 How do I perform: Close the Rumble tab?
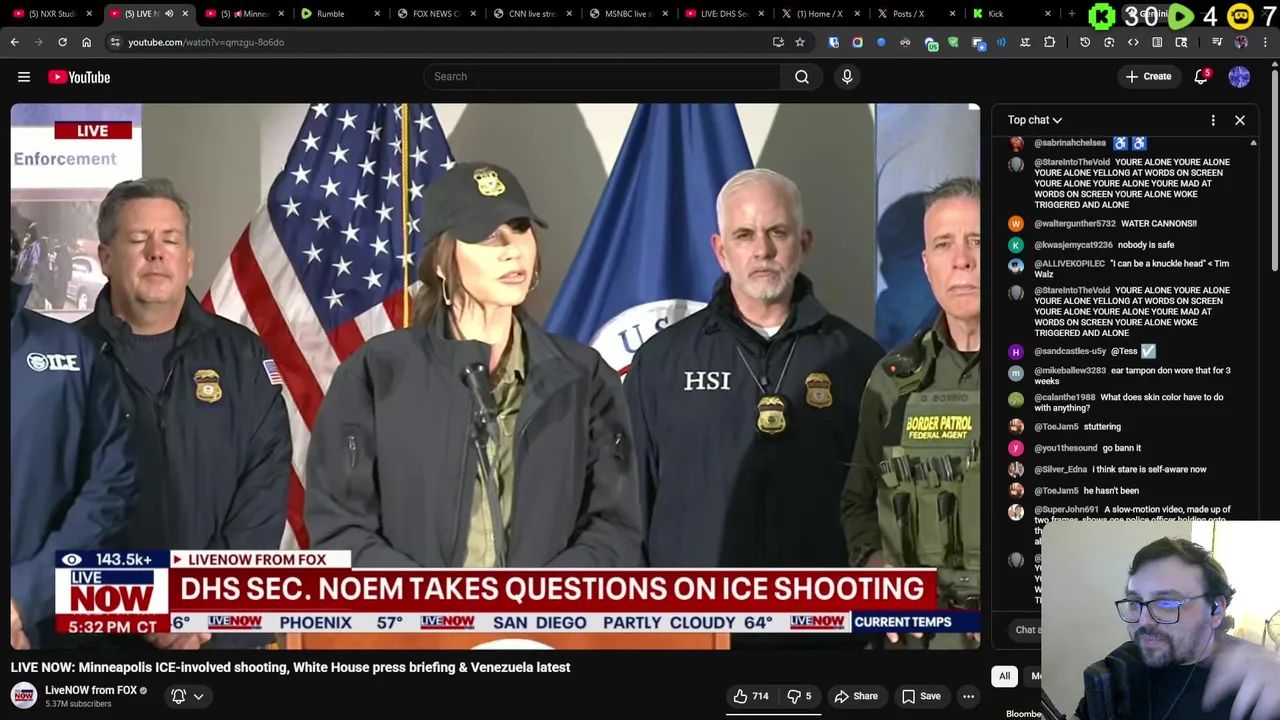click(x=377, y=14)
